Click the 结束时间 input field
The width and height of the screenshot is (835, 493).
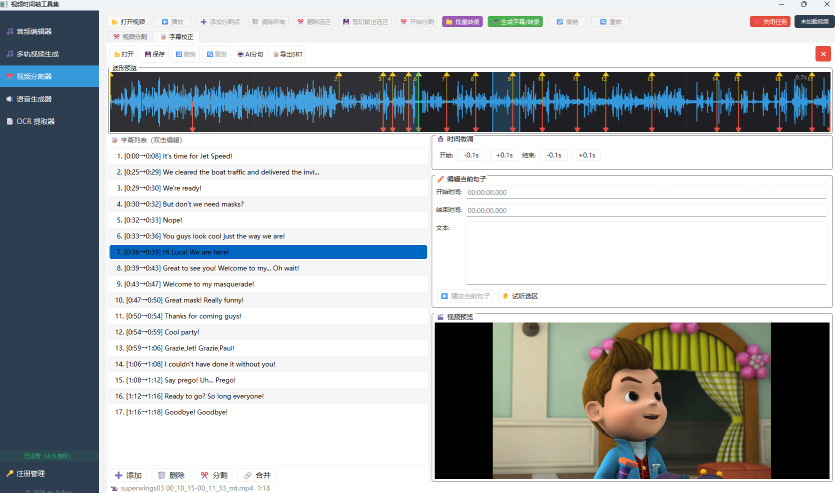(x=646, y=210)
